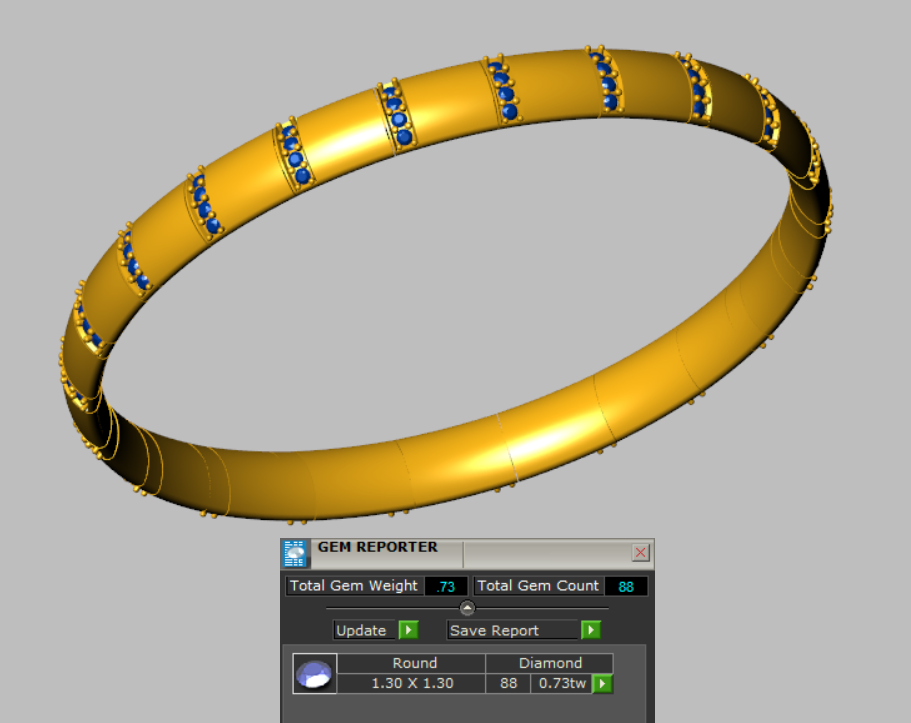This screenshot has width=911, height=723.
Task: Close the Gem Reporter panel
Action: click(x=641, y=553)
